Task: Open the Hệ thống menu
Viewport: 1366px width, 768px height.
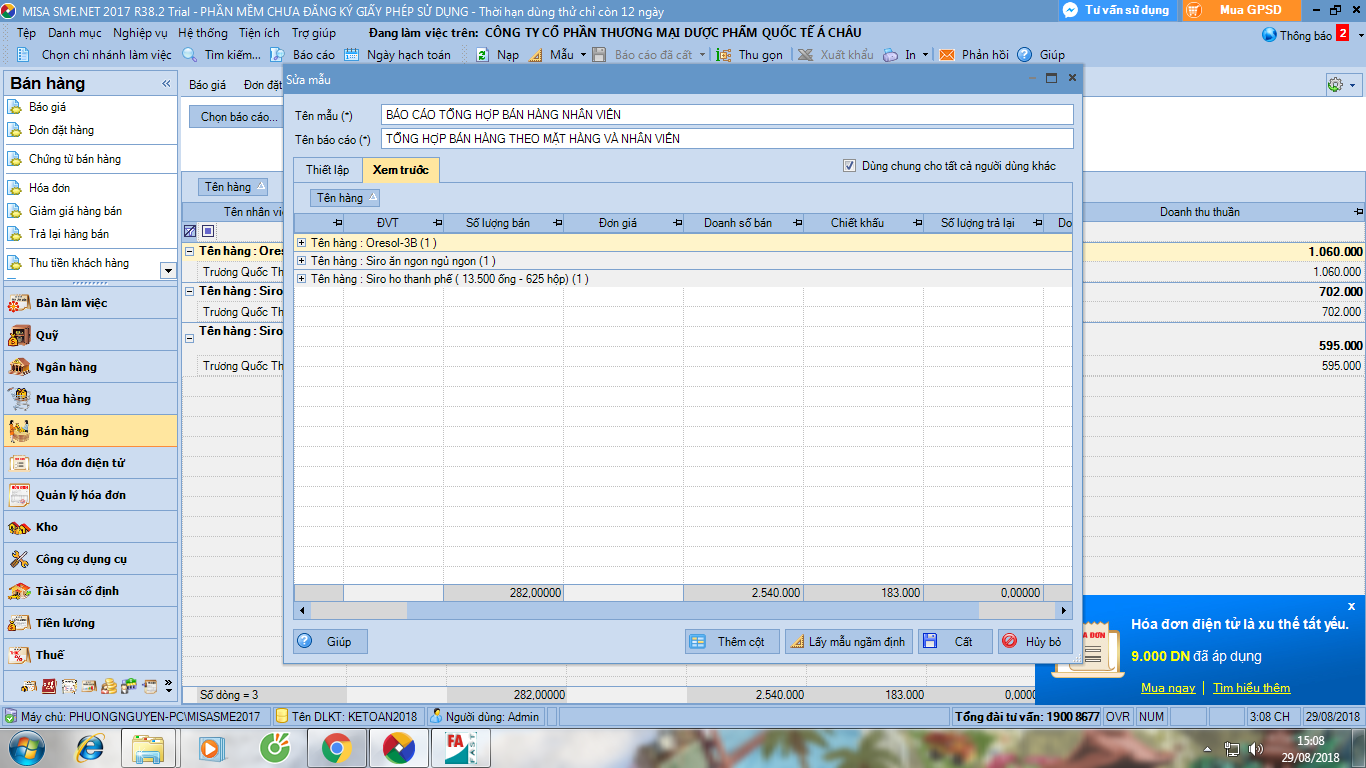Action: coord(203,33)
